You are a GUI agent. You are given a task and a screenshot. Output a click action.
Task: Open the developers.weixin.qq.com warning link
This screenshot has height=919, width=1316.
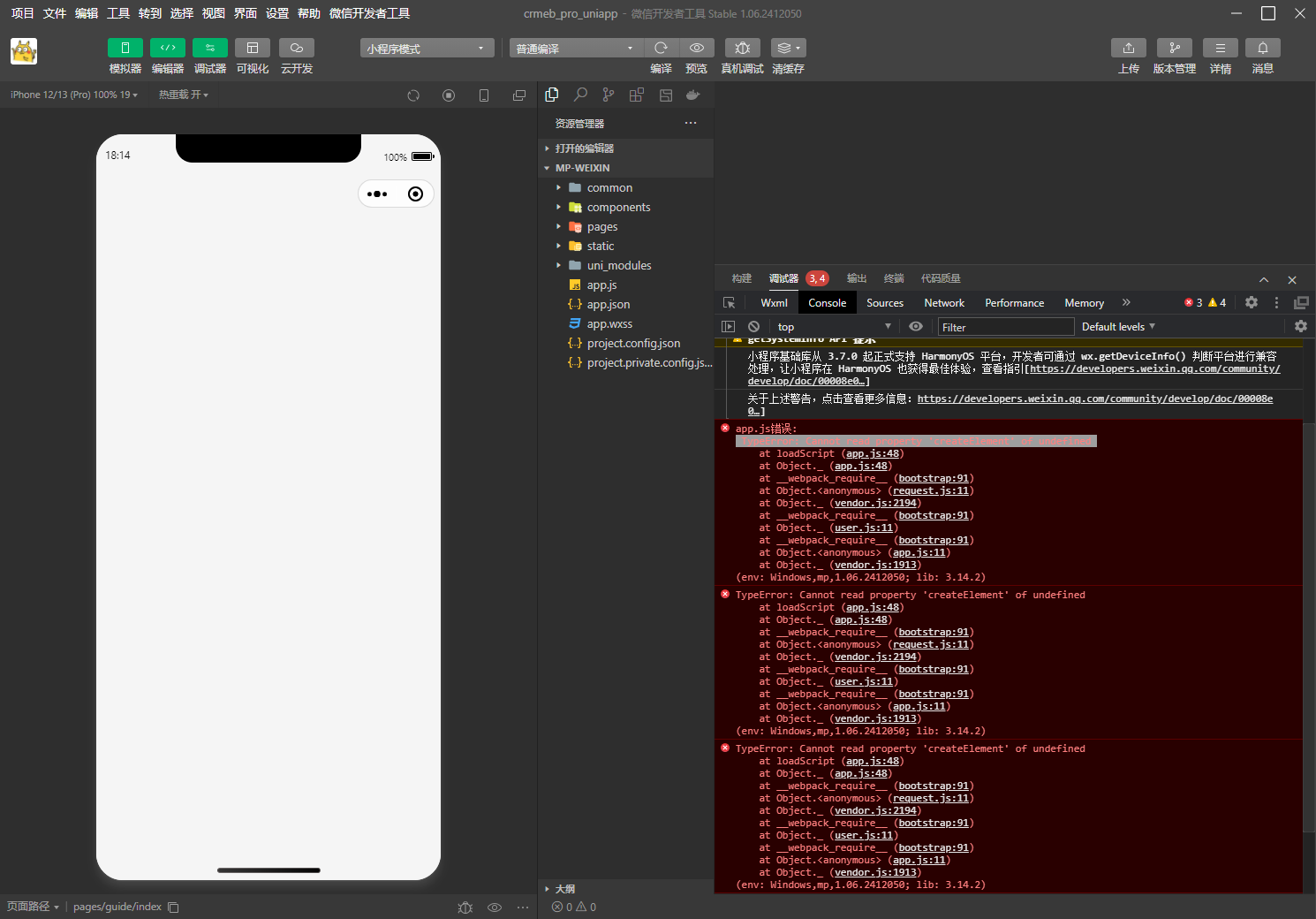pos(1094,399)
